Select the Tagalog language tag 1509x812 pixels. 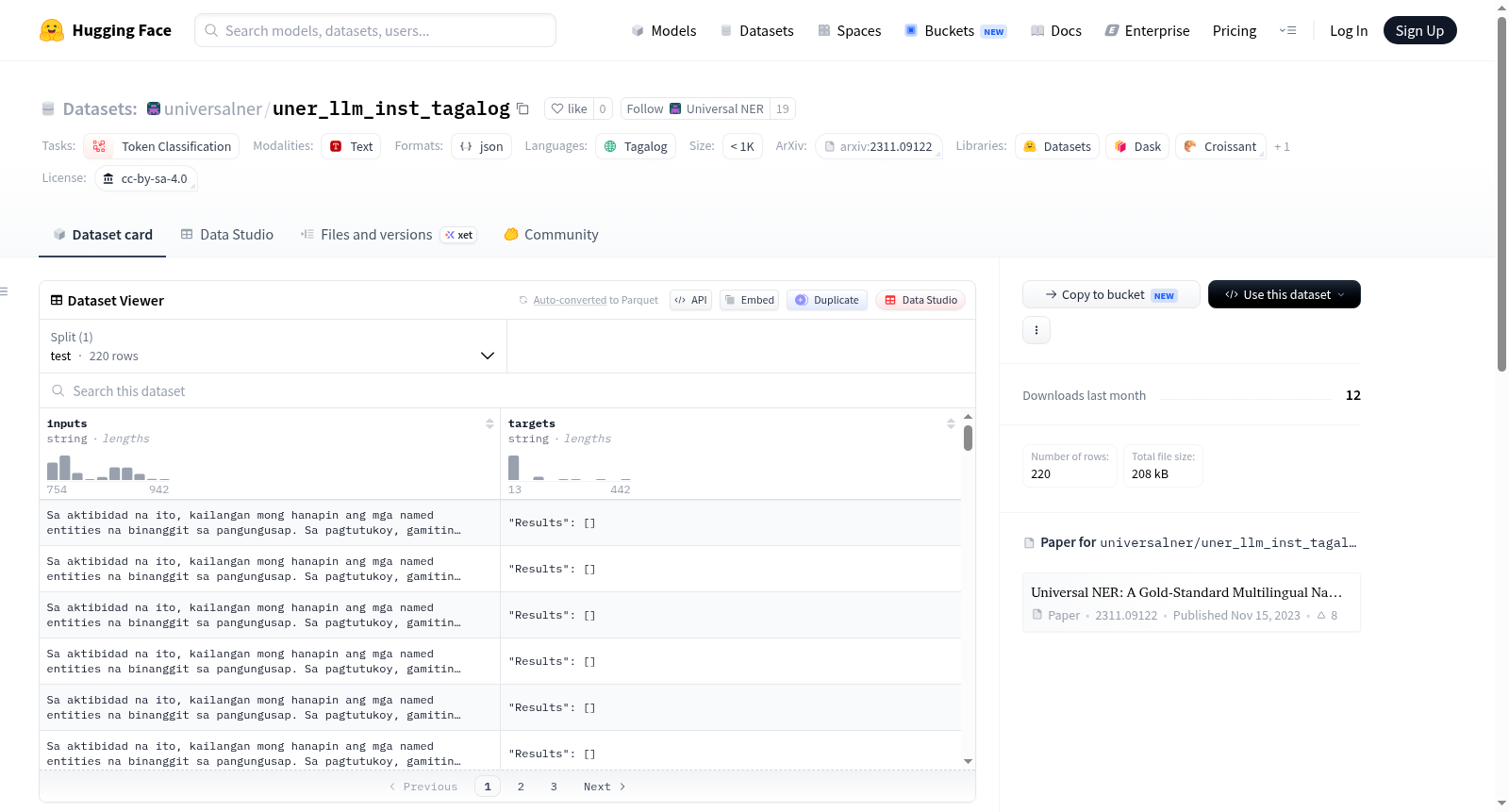(x=636, y=146)
